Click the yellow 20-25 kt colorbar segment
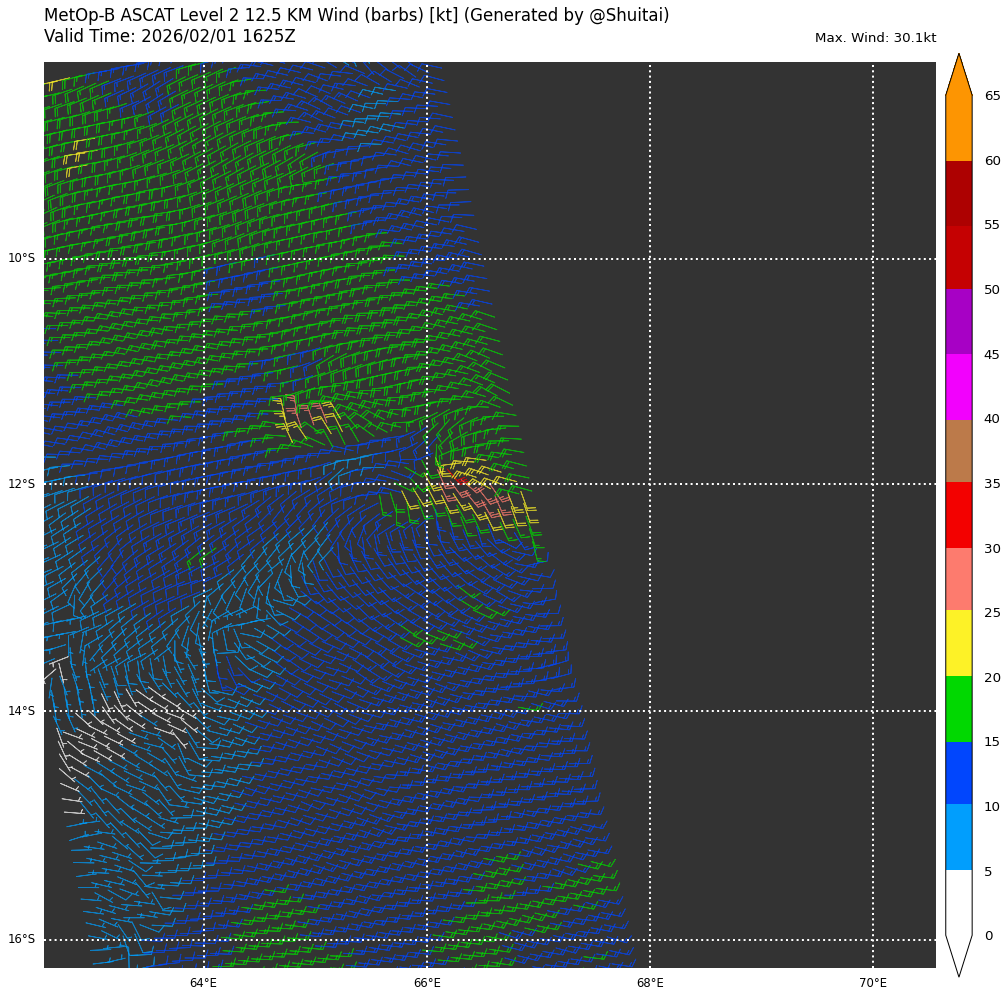The image size is (1008, 997). (958, 643)
